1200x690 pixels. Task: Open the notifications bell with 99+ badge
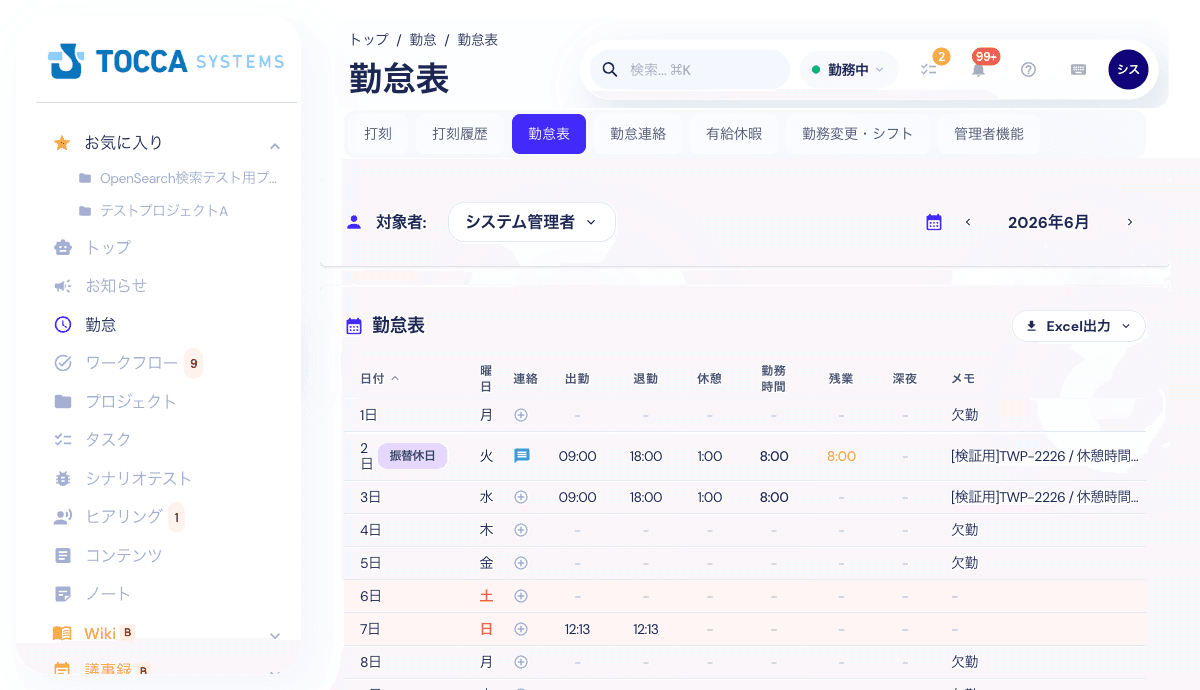coord(978,70)
